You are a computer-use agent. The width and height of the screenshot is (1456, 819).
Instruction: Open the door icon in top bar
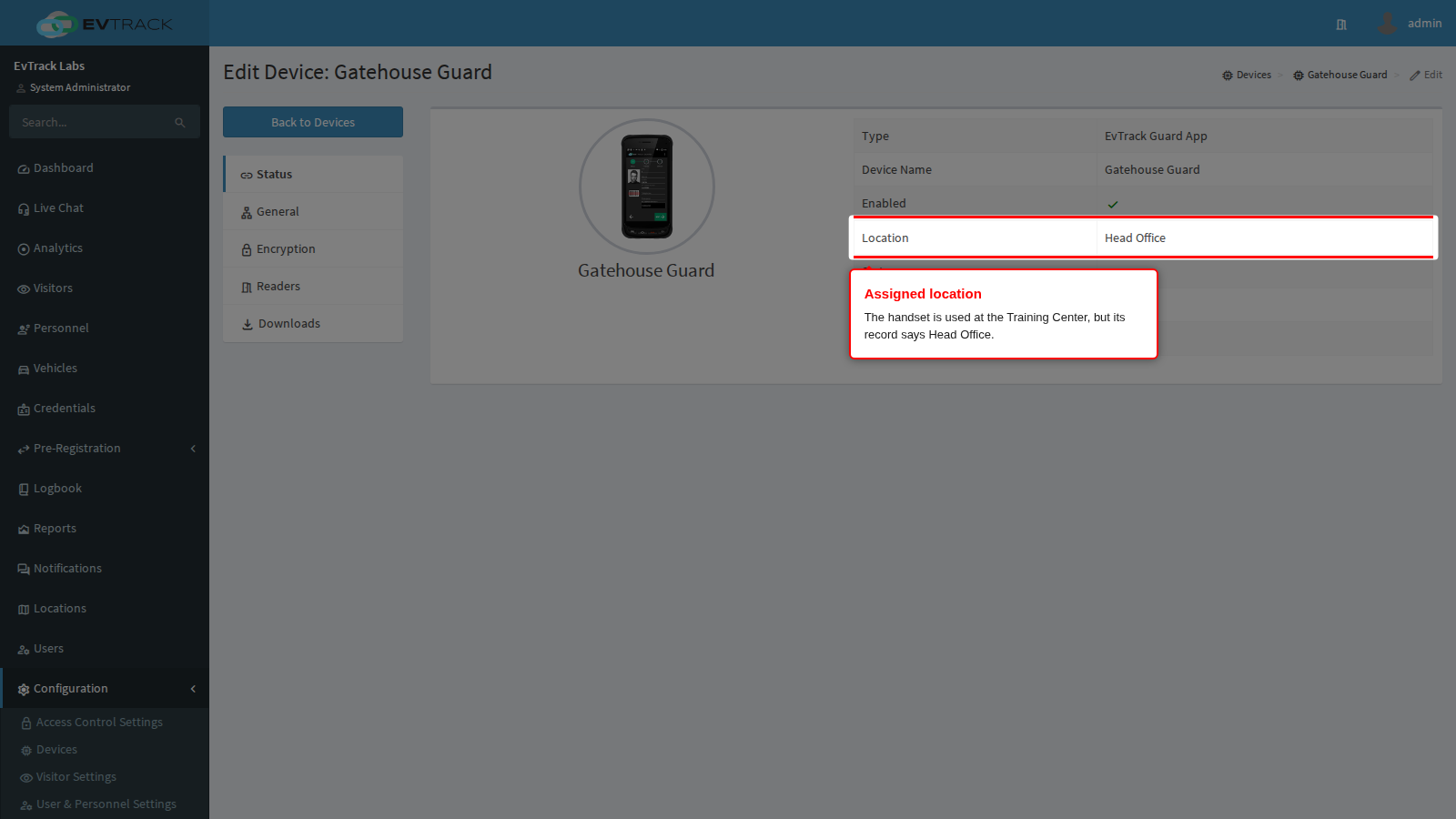point(1341,25)
